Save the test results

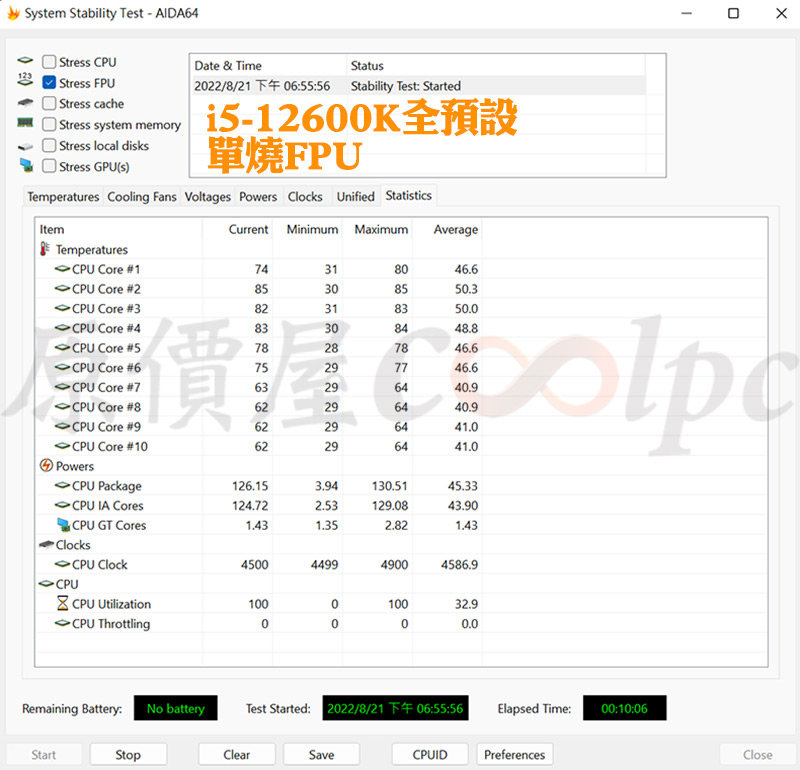(x=321, y=755)
